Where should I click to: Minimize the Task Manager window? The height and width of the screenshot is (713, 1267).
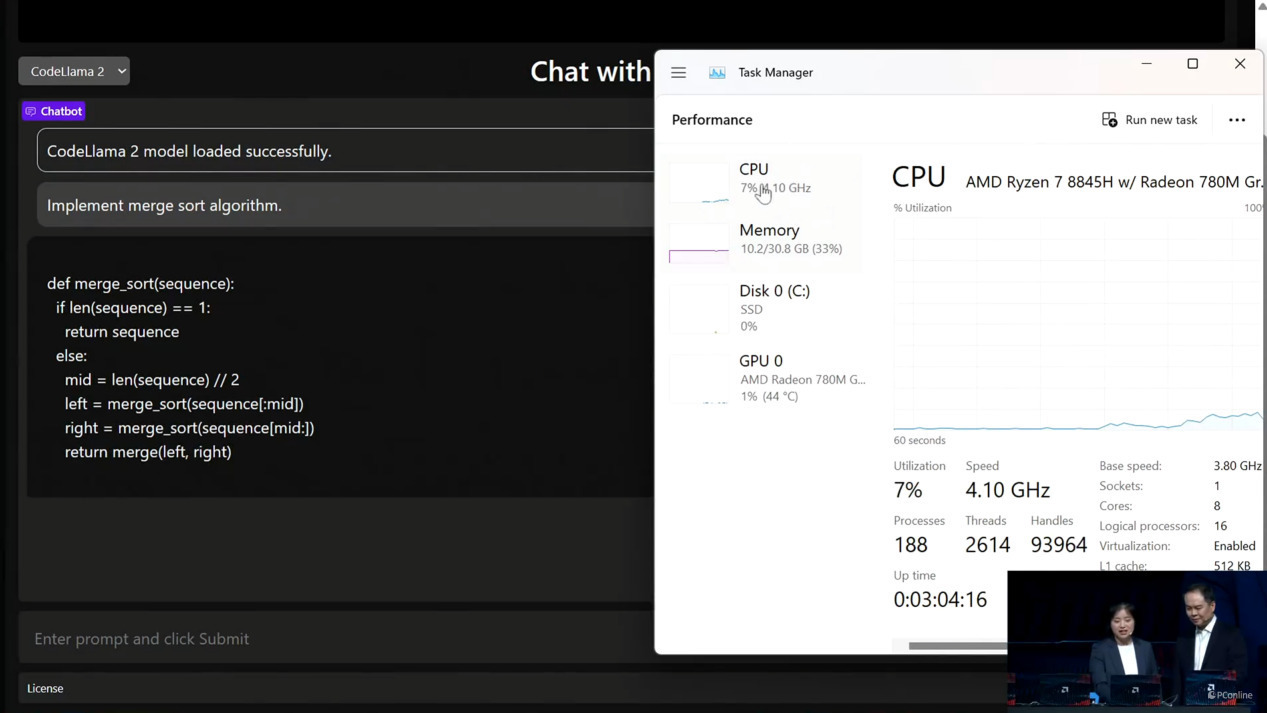(x=1147, y=64)
